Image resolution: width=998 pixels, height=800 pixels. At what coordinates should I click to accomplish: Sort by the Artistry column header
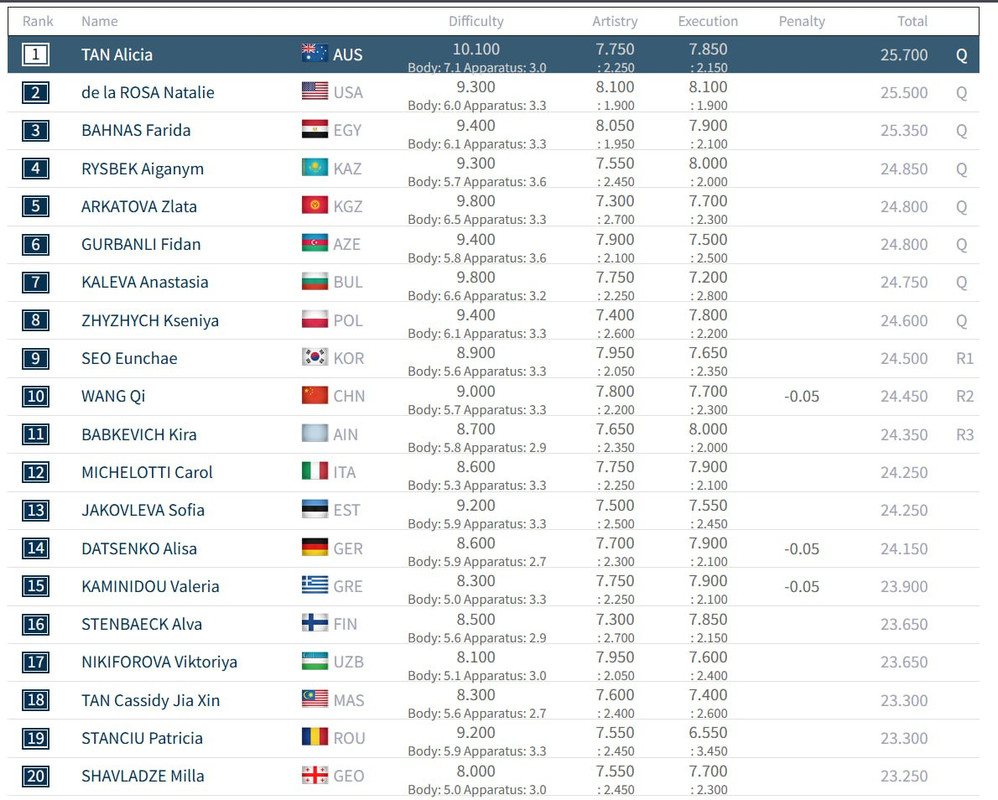point(615,21)
